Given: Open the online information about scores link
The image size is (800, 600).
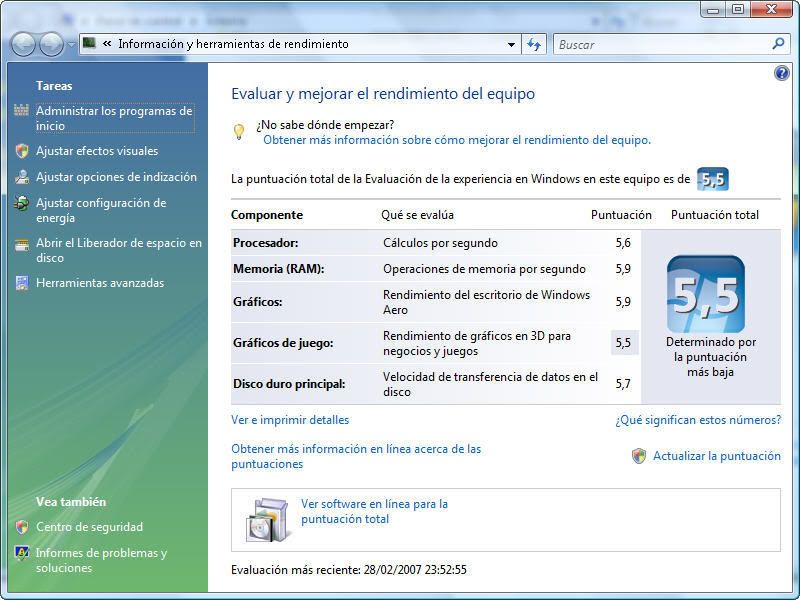Looking at the screenshot, I should (356, 456).
